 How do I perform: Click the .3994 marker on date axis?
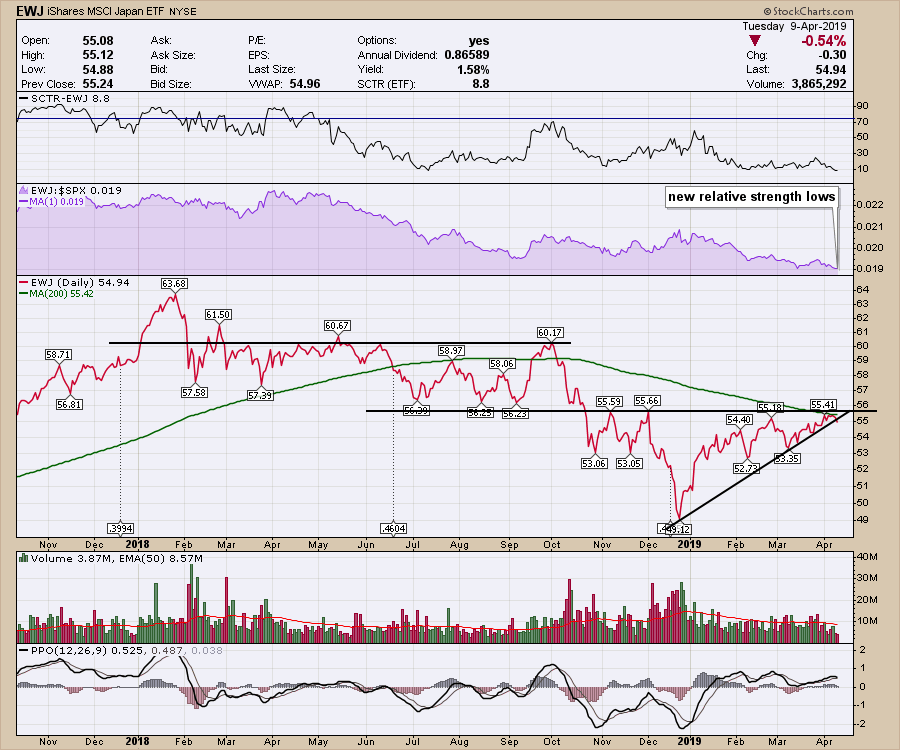coord(121,529)
